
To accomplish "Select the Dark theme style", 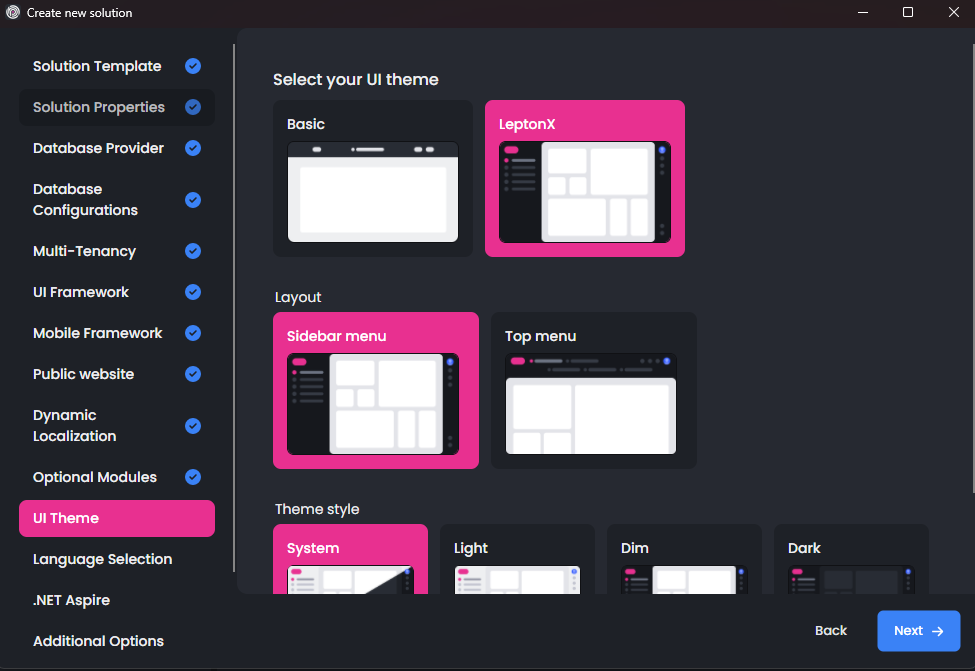I will click(851, 560).
